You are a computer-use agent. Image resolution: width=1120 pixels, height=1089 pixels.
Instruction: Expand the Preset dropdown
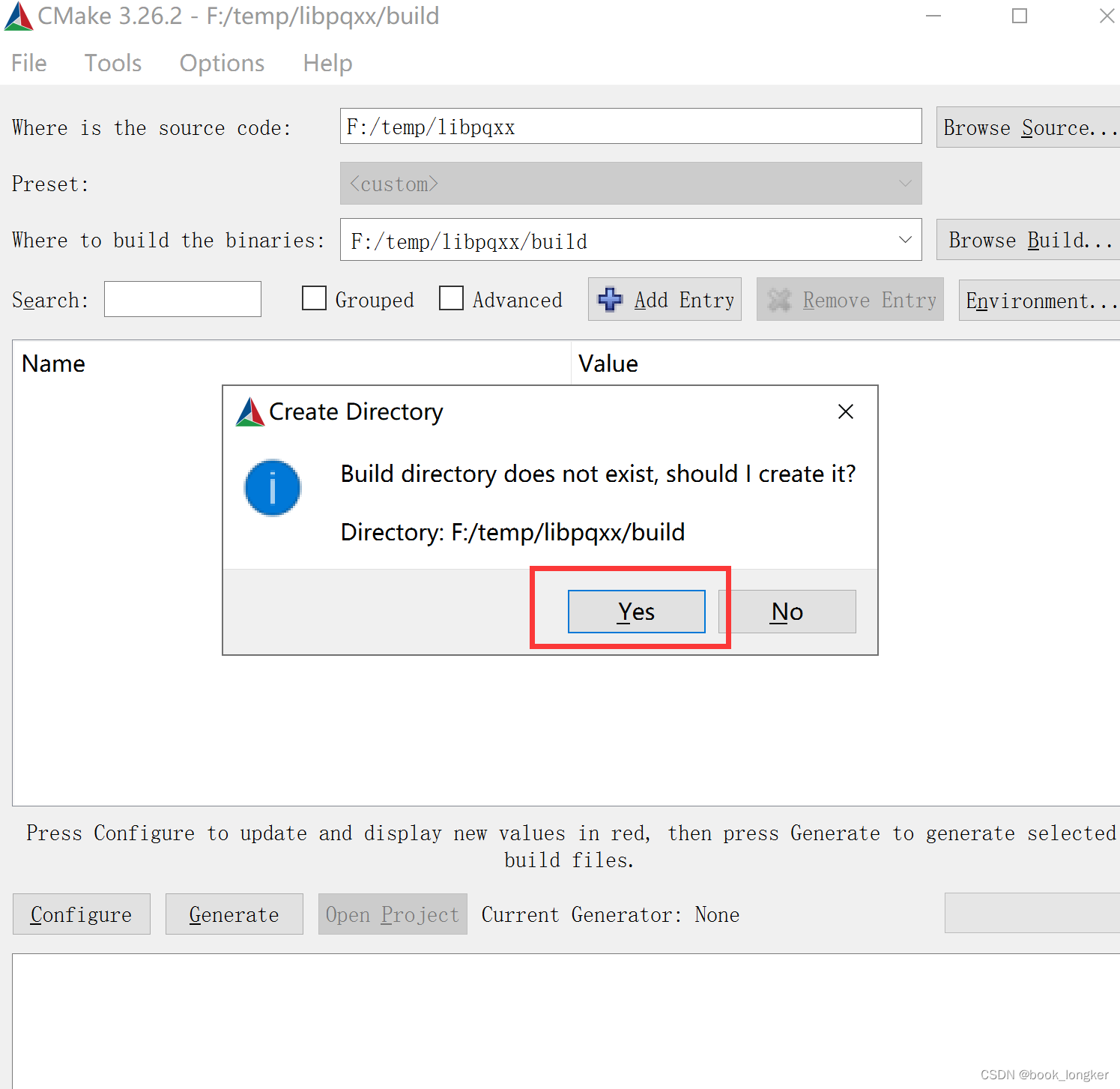631,184
